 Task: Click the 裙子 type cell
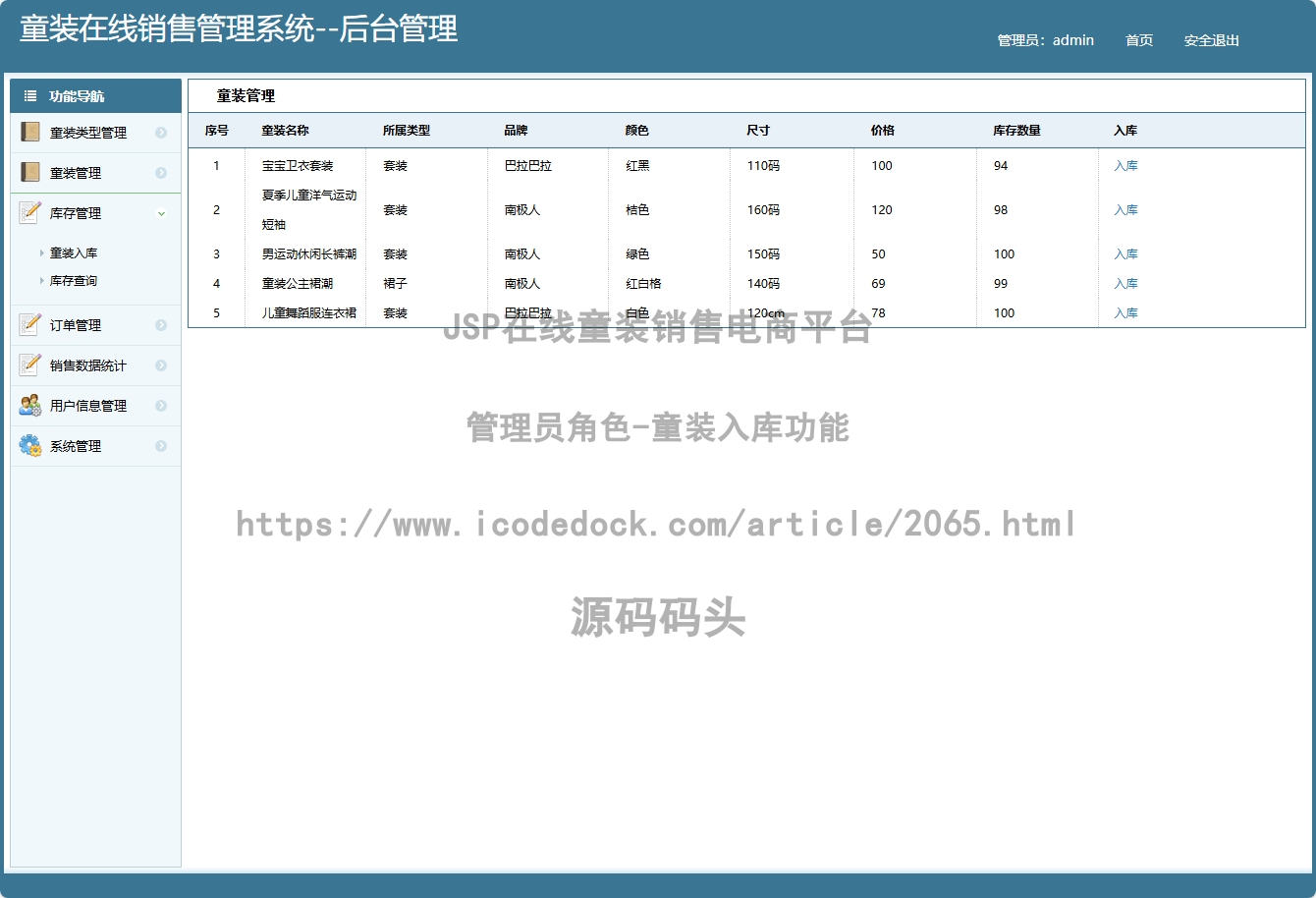coord(396,284)
